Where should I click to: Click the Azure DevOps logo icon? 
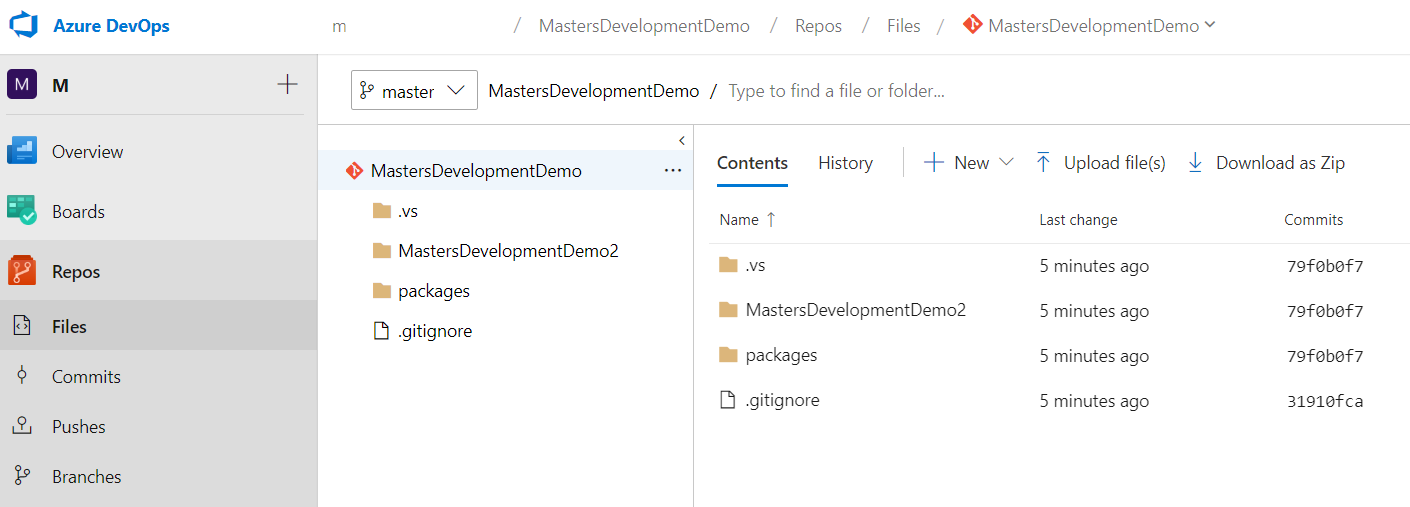click(x=22, y=26)
